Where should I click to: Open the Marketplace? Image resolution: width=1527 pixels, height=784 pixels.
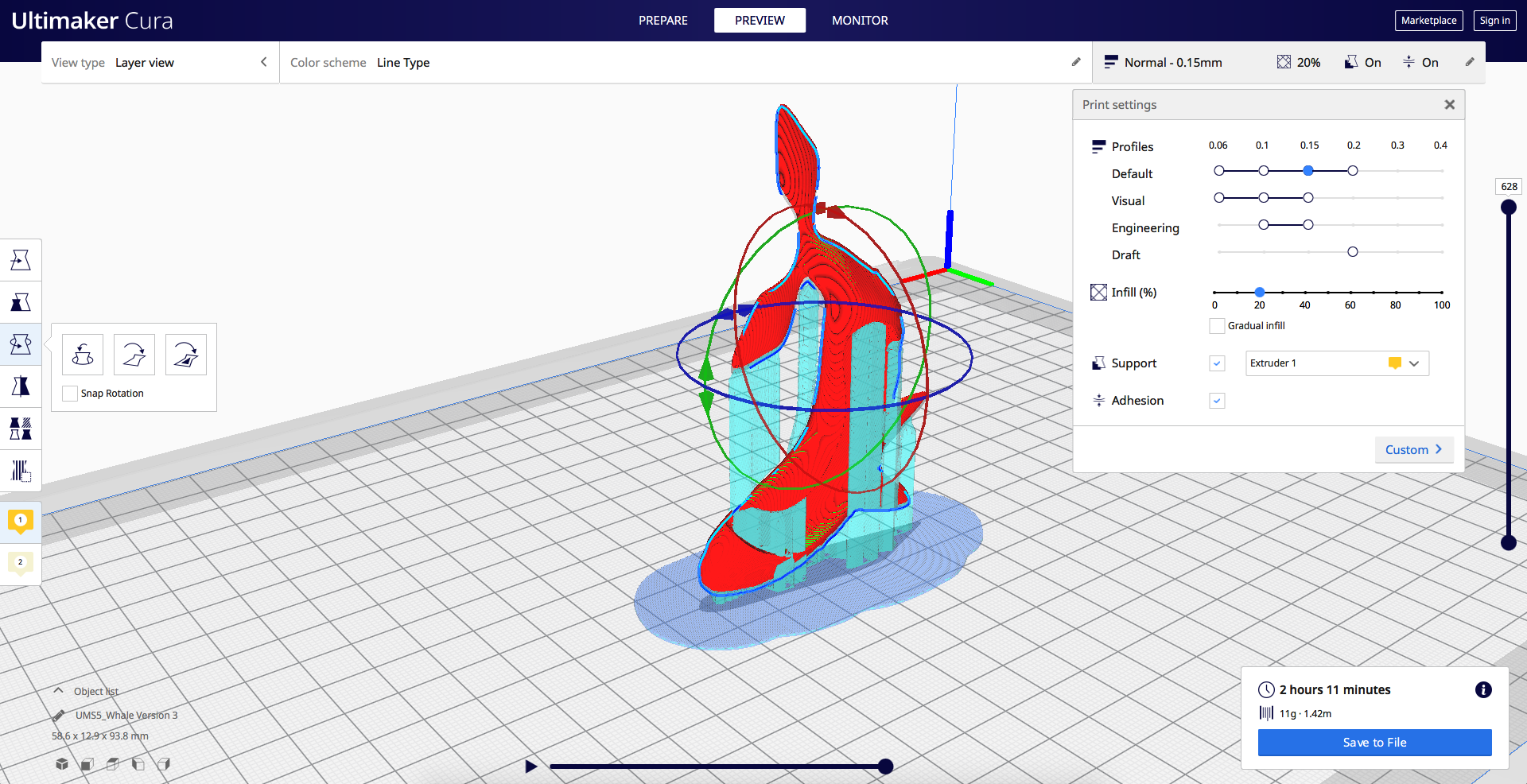(x=1428, y=21)
